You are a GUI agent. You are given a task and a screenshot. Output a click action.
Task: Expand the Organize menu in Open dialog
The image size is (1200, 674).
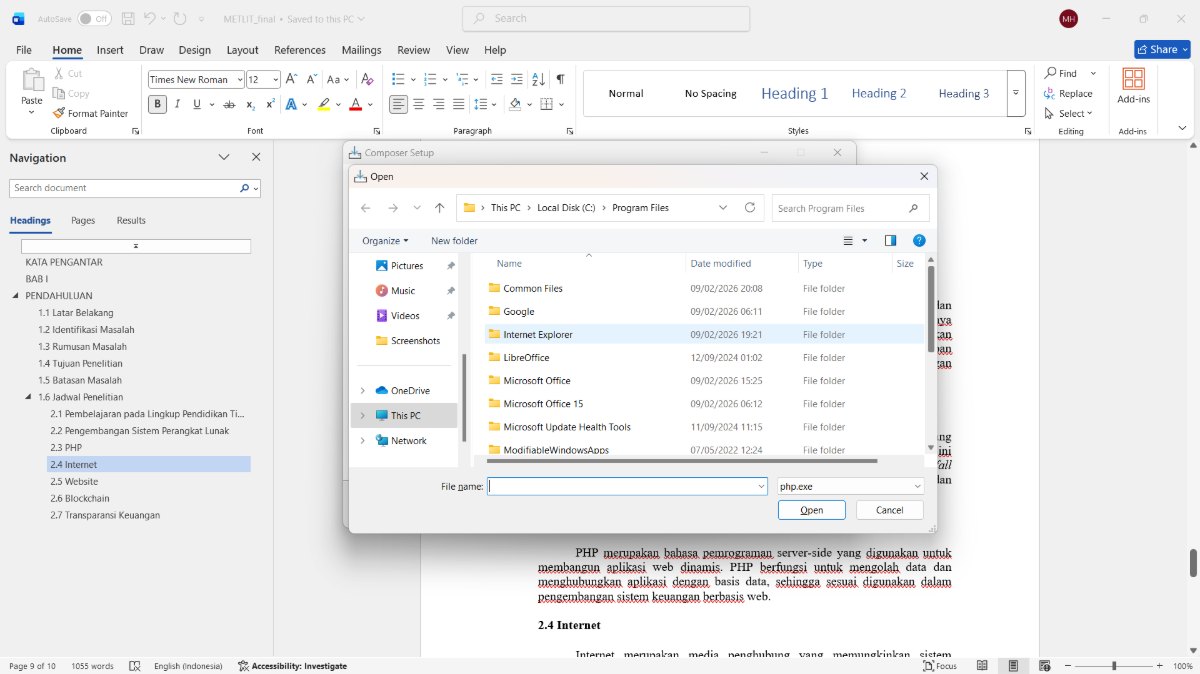(385, 241)
